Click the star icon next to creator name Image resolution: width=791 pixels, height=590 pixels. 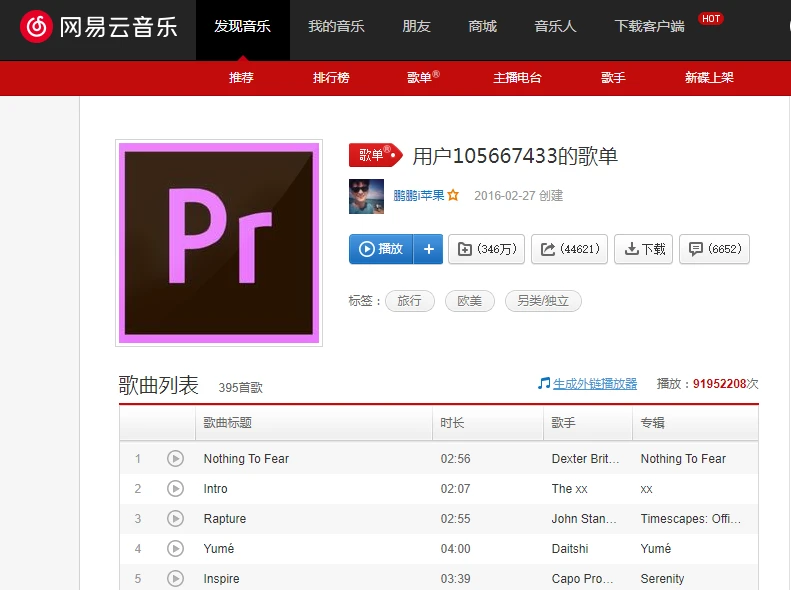453,195
